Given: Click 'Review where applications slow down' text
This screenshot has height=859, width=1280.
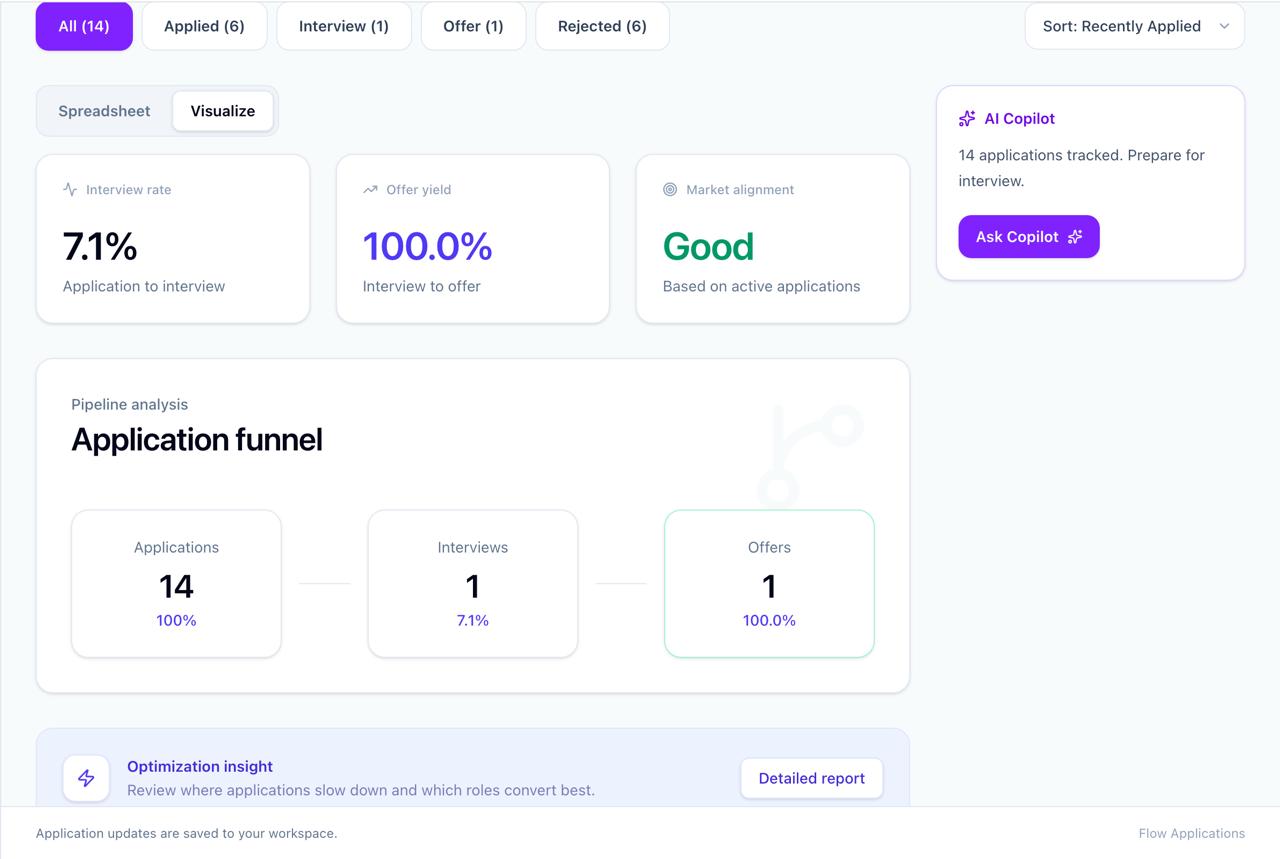Looking at the screenshot, I should tap(361, 790).
